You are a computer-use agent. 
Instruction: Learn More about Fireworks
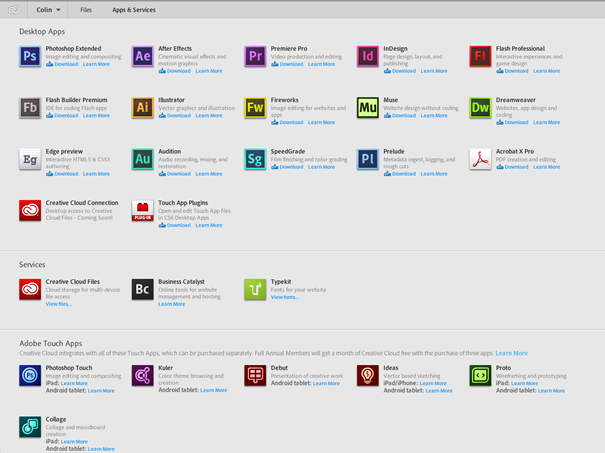pos(321,122)
